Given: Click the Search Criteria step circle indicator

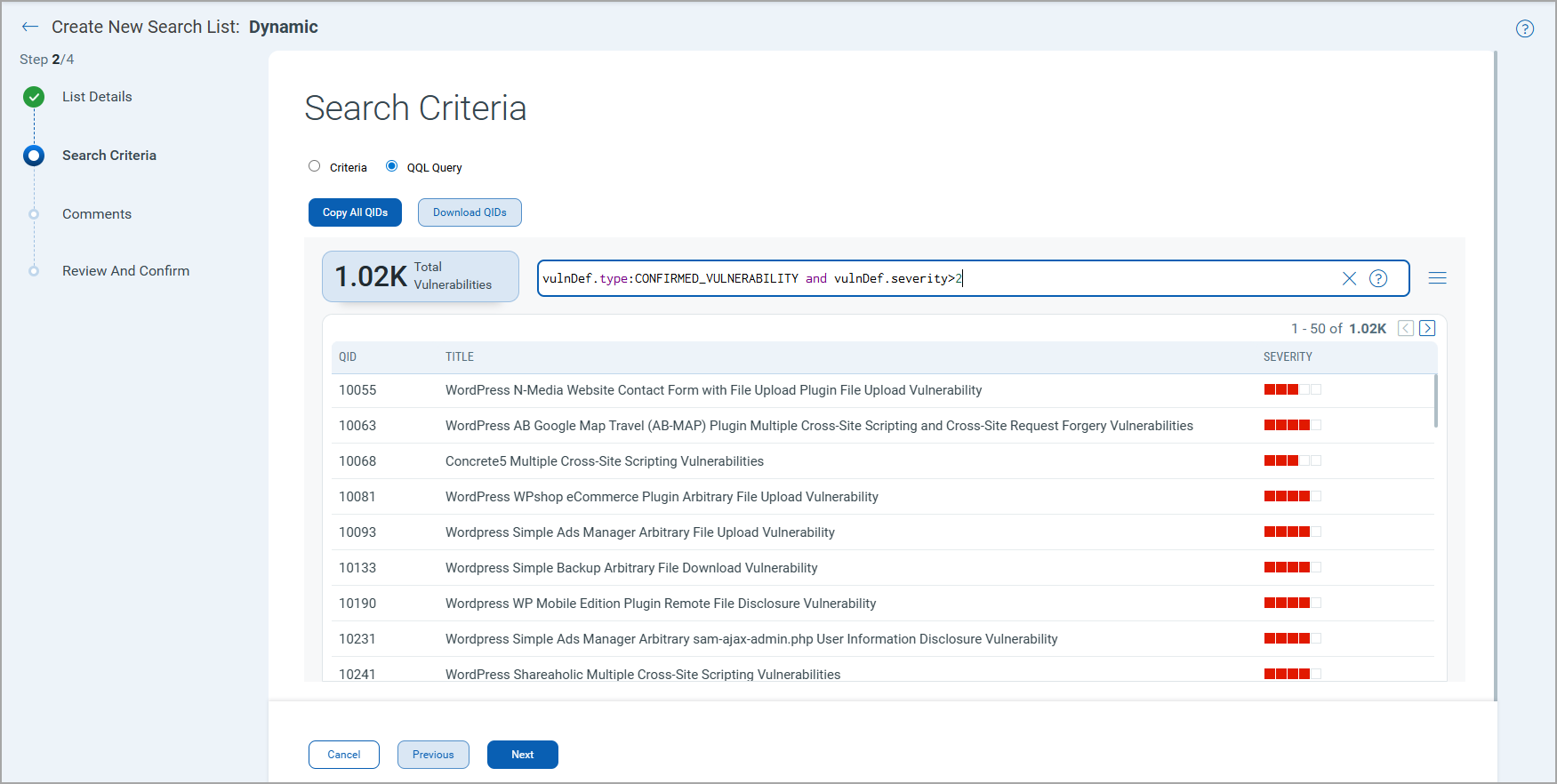Looking at the screenshot, I should [x=34, y=156].
